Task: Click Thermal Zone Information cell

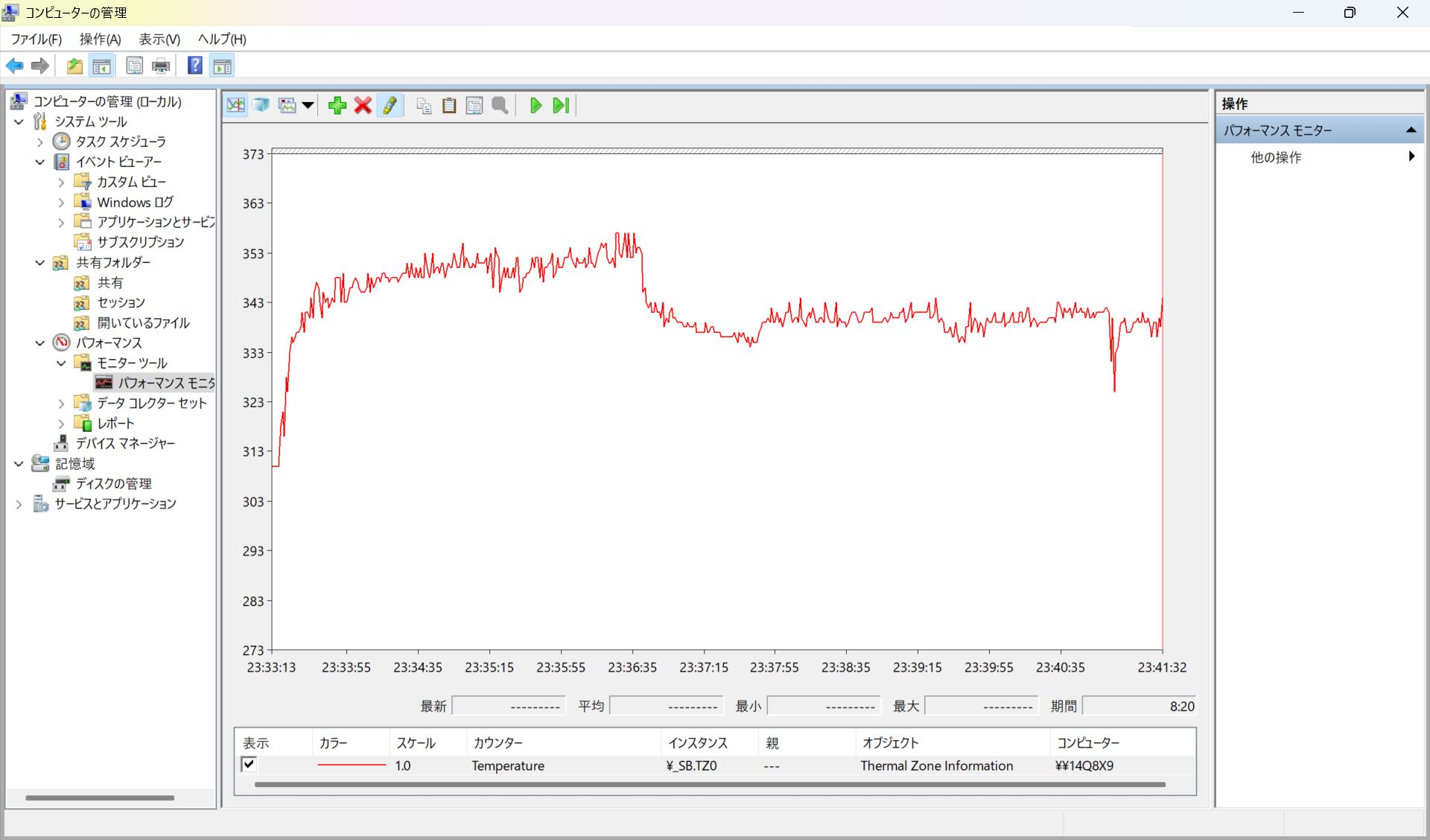Action: click(x=936, y=766)
